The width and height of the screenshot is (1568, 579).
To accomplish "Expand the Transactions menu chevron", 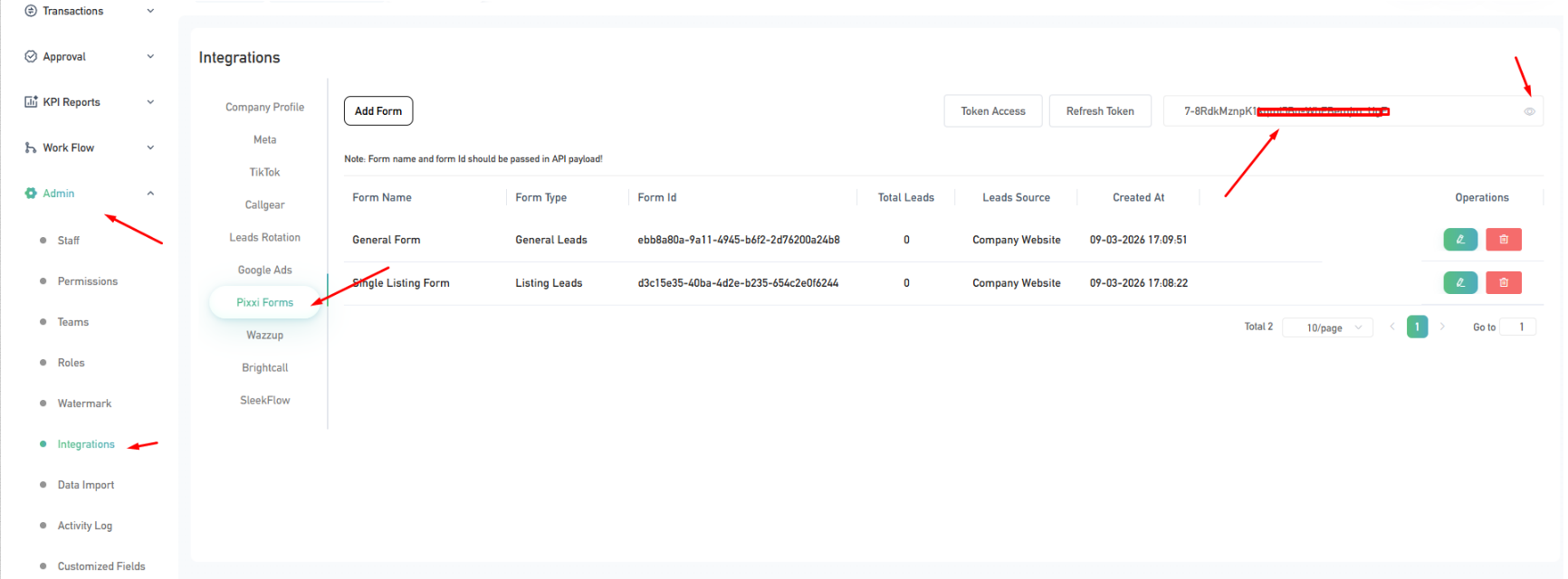I will pos(150,11).
